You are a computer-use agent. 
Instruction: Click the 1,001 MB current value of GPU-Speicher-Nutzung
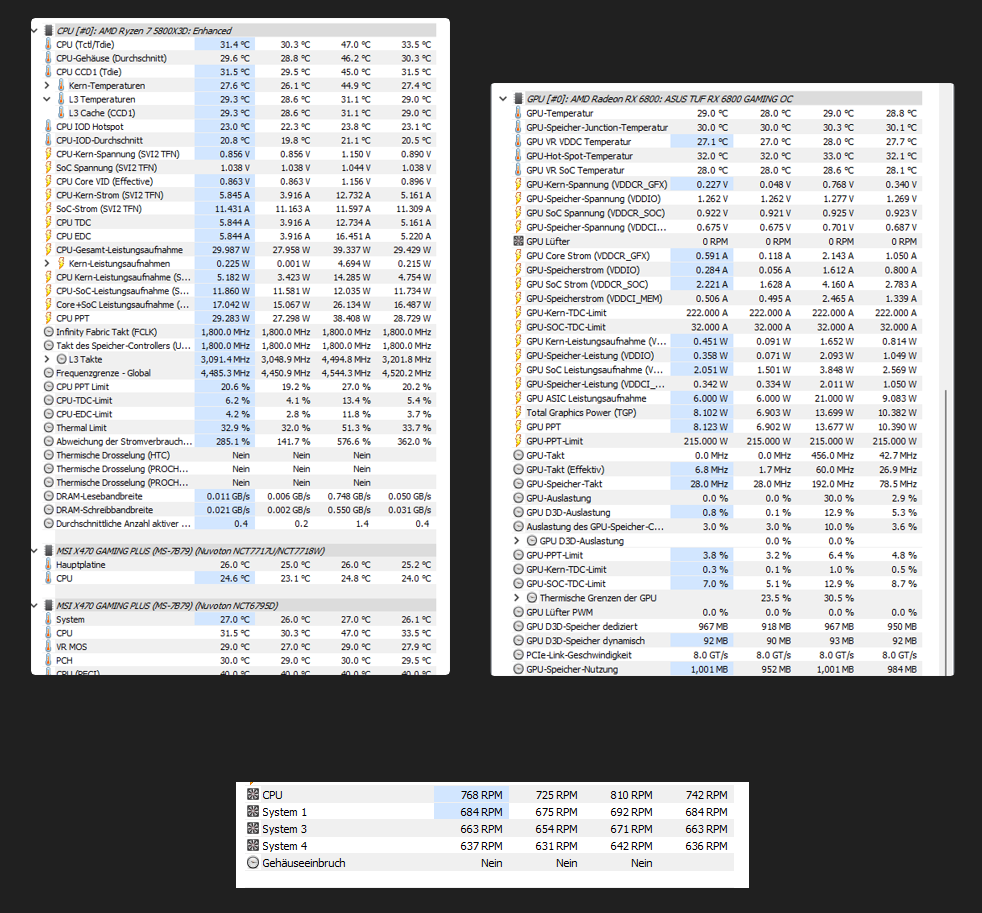tap(710, 669)
